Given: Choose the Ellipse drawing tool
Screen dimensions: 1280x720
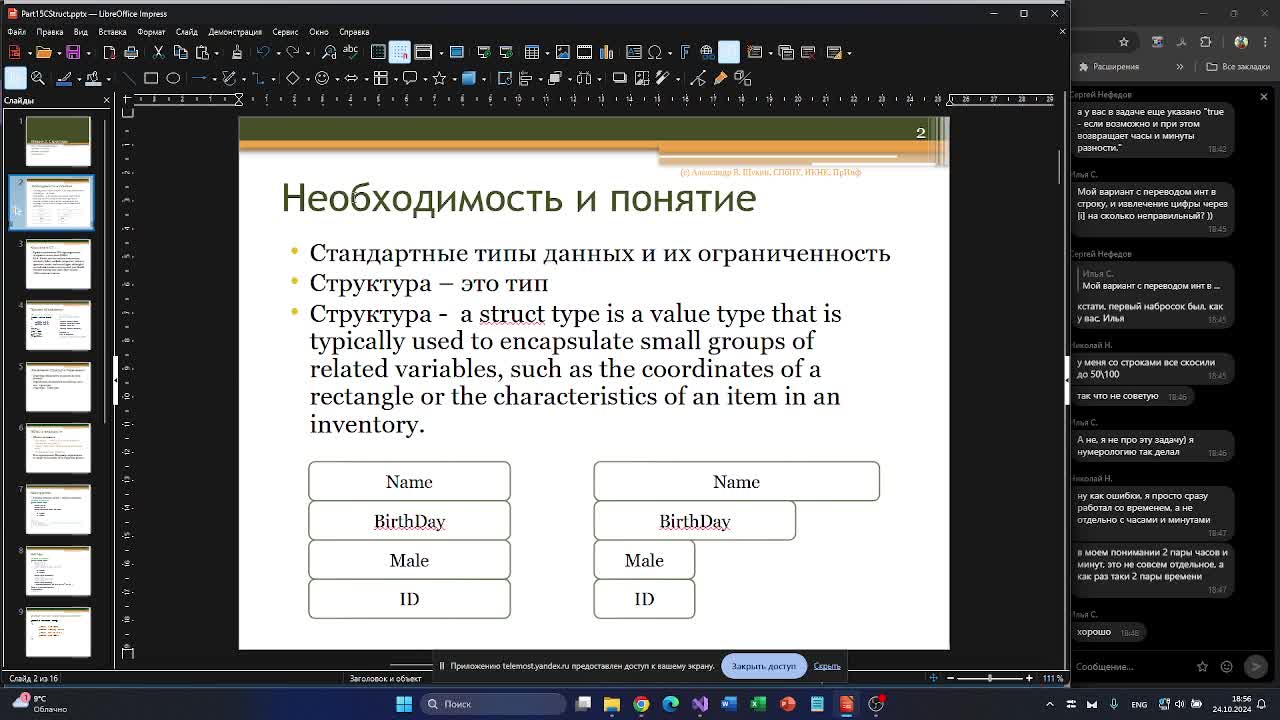Looking at the screenshot, I should (x=173, y=78).
